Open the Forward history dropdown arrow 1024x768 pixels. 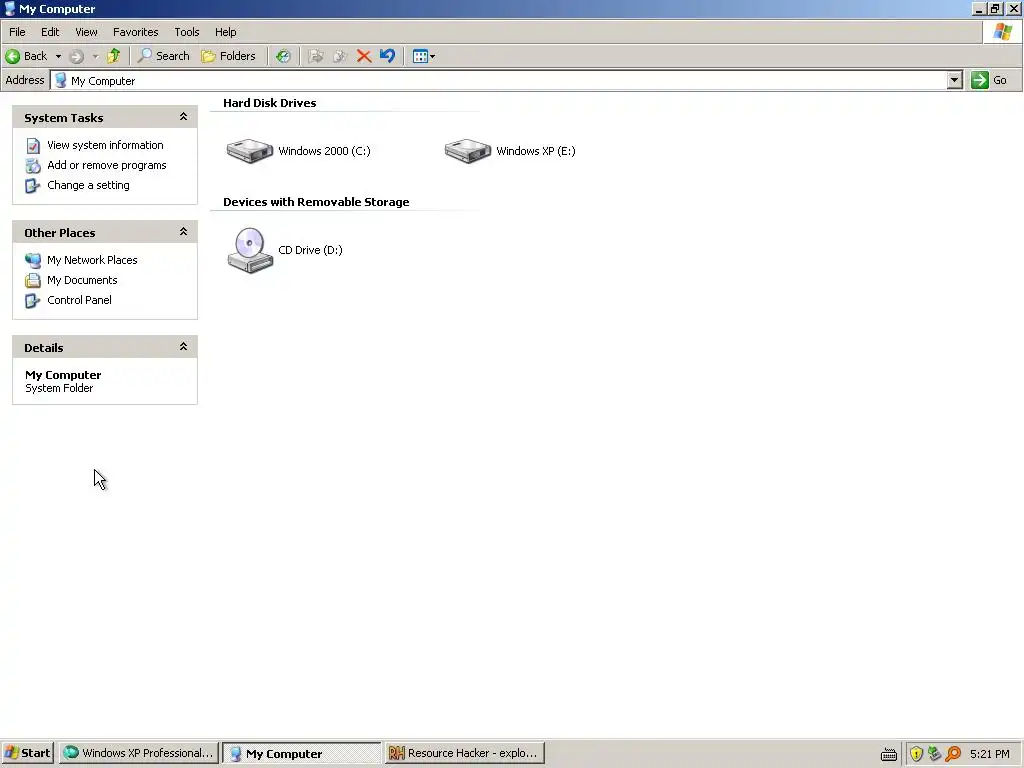click(x=95, y=57)
